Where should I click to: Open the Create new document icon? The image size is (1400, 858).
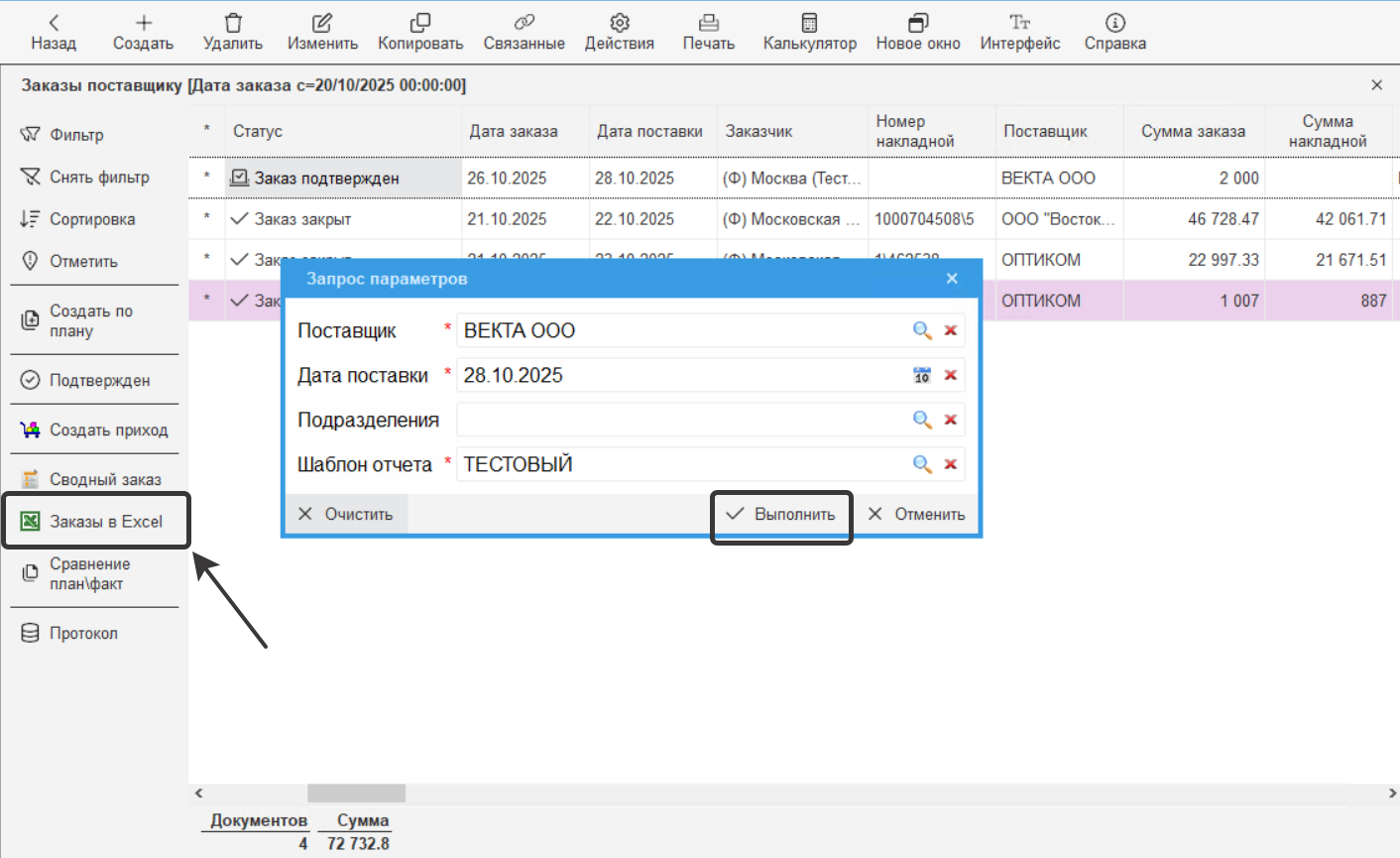tap(144, 23)
